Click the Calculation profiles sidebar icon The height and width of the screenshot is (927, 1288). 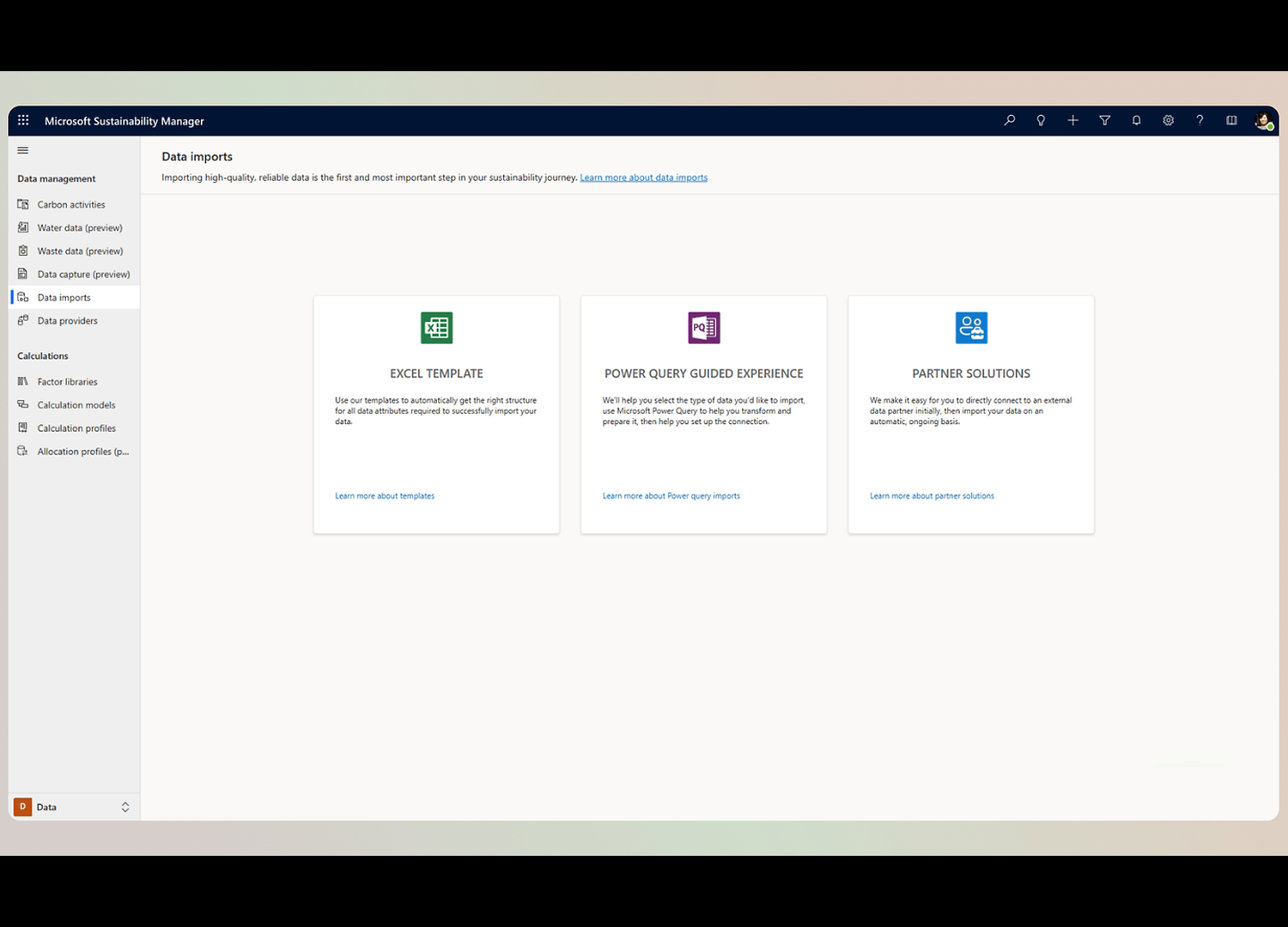click(x=23, y=427)
